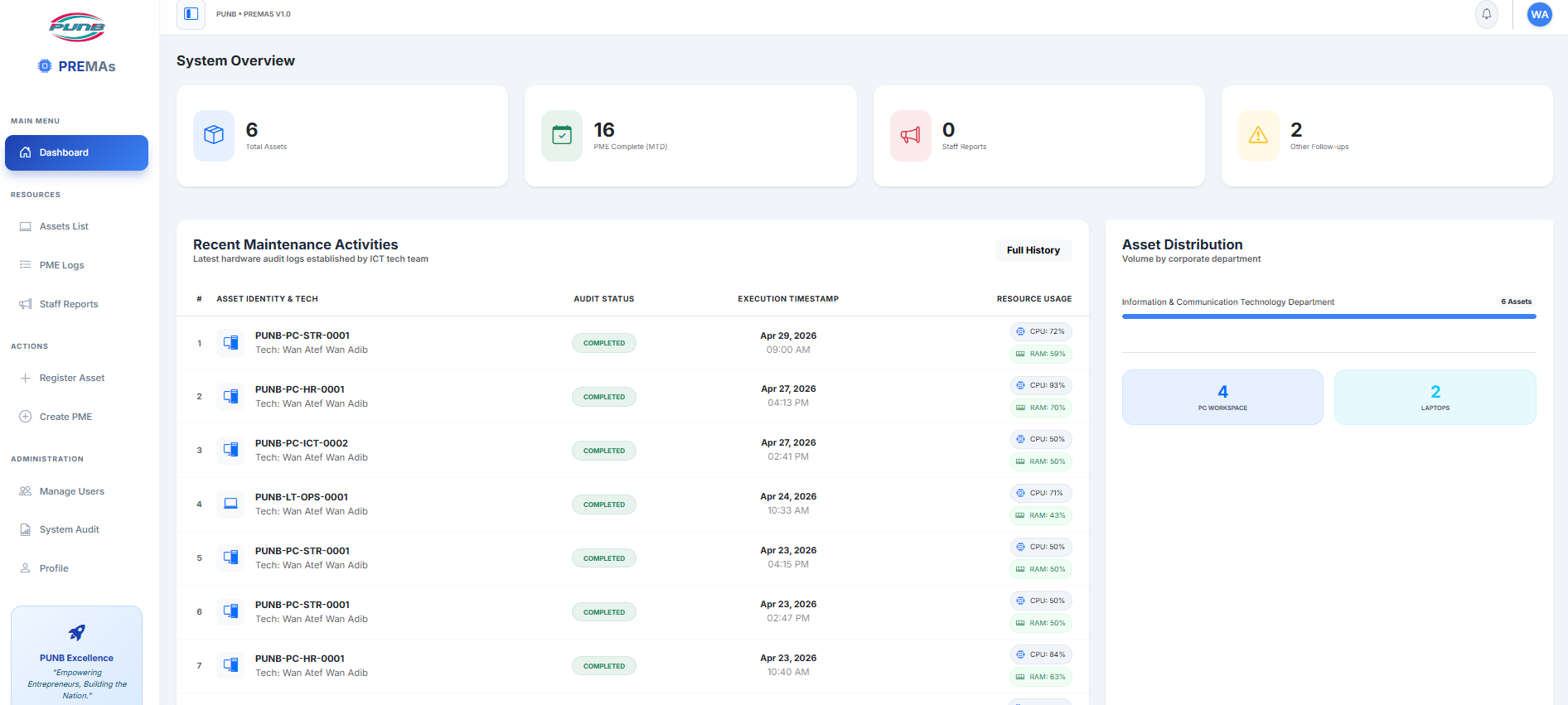Click the Manage Users people icon
The image size is (1568, 705).
click(x=26, y=491)
